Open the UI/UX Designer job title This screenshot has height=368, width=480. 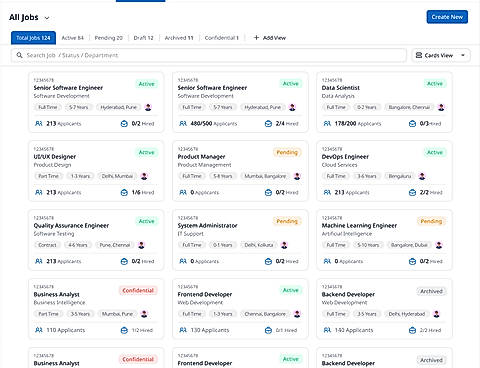point(55,157)
